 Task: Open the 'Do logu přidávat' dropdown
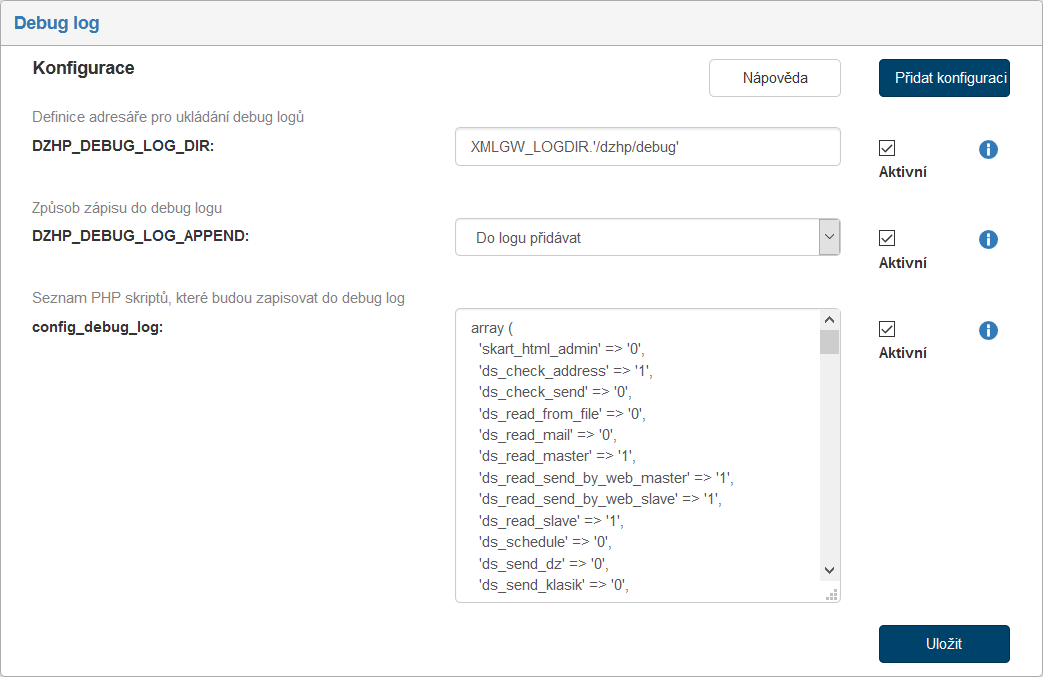point(647,238)
